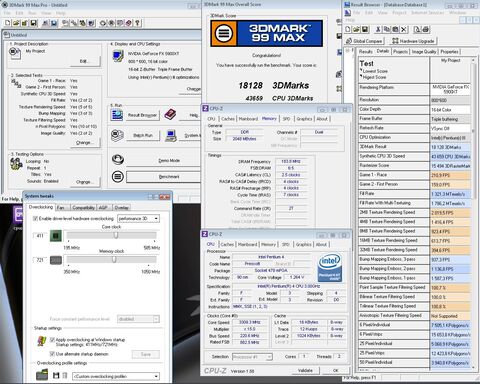Click the Core clock slider handle

[116, 235]
